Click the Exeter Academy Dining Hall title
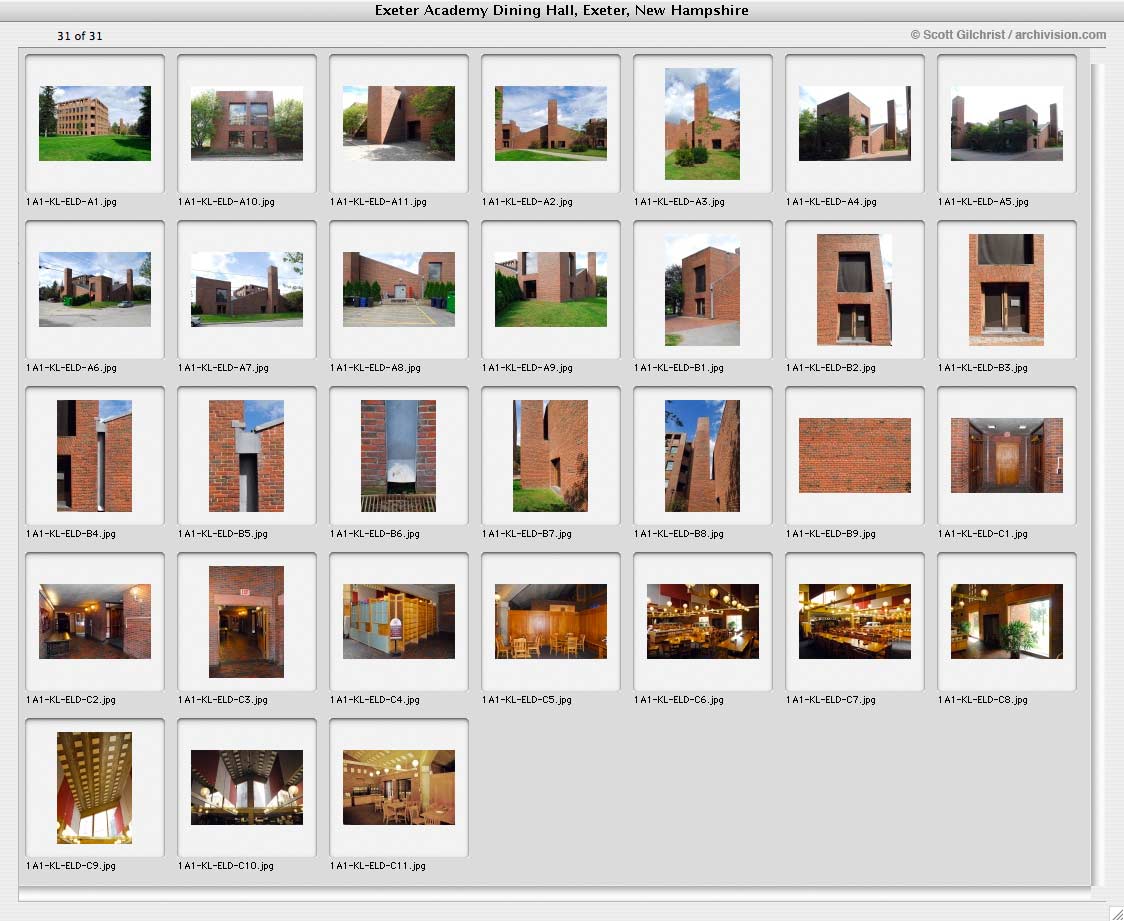Viewport: 1124px width, 921px height. 561,10
